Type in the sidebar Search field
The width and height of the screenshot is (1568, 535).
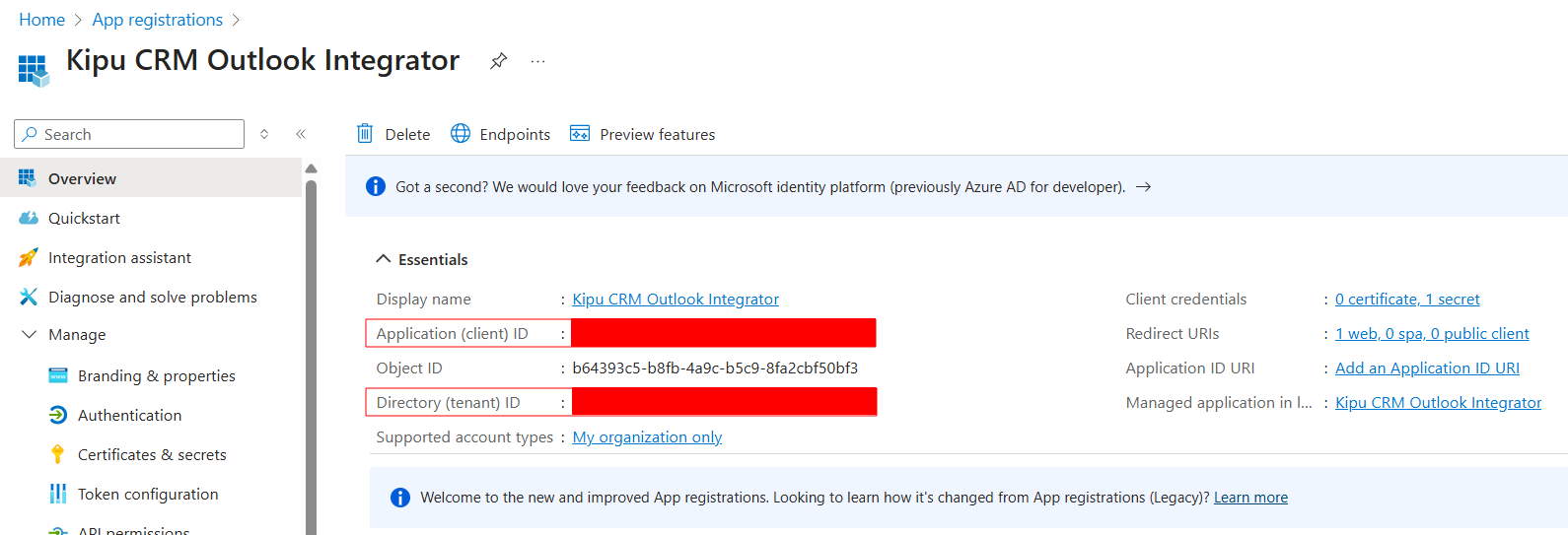point(138,134)
